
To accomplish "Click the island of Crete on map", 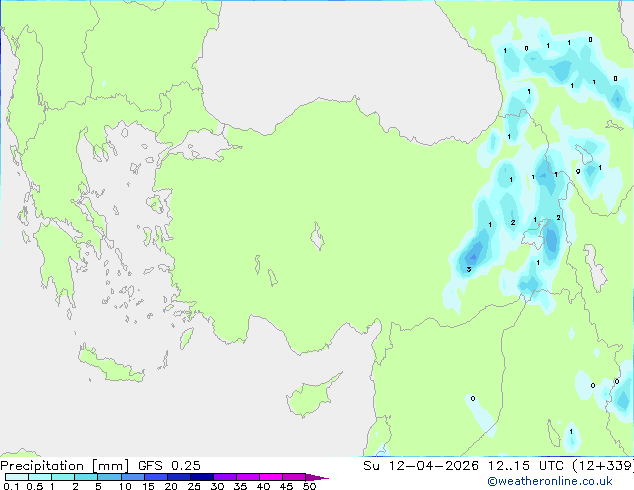I will coord(111,366).
